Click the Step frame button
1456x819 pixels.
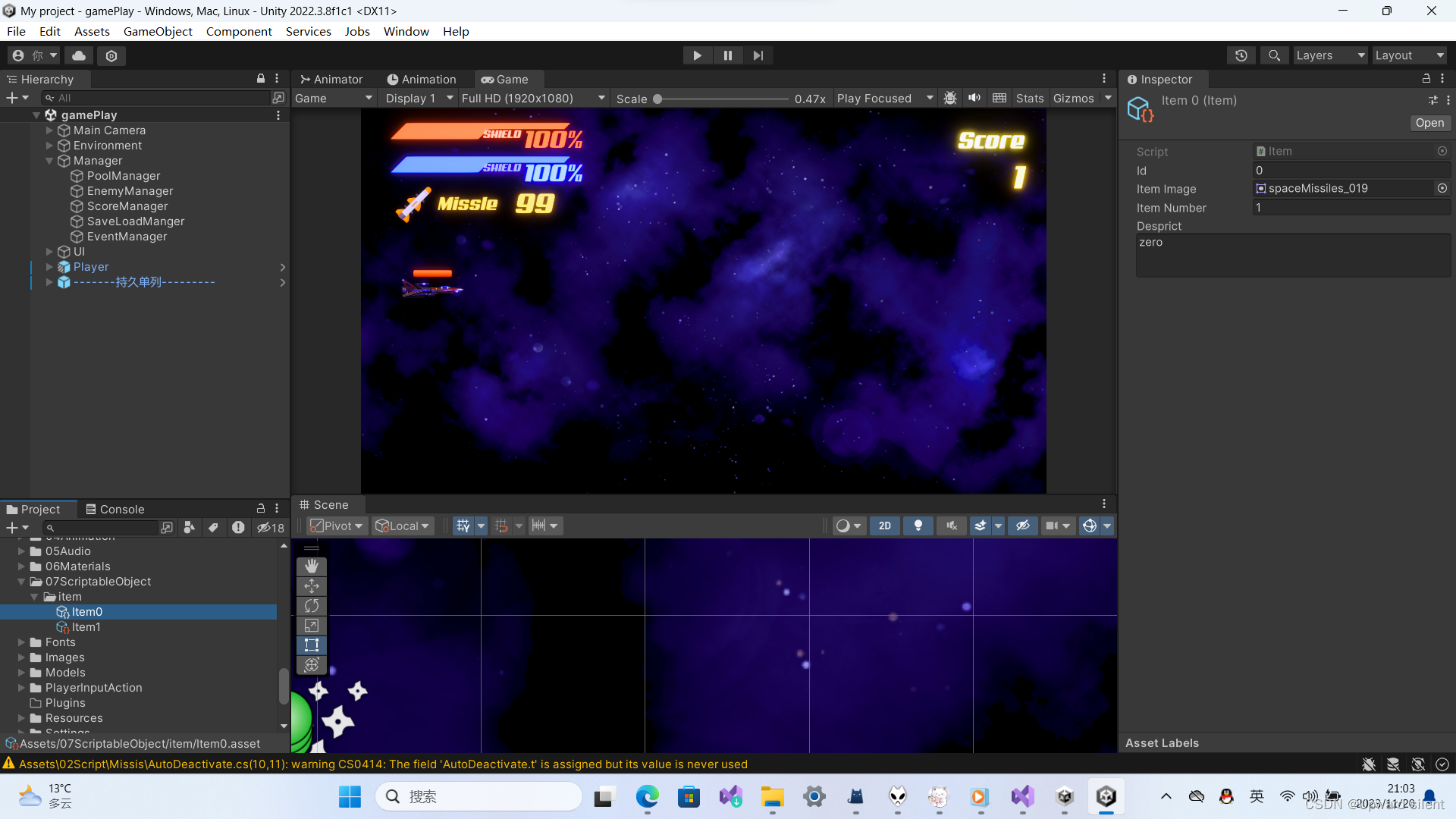(758, 55)
